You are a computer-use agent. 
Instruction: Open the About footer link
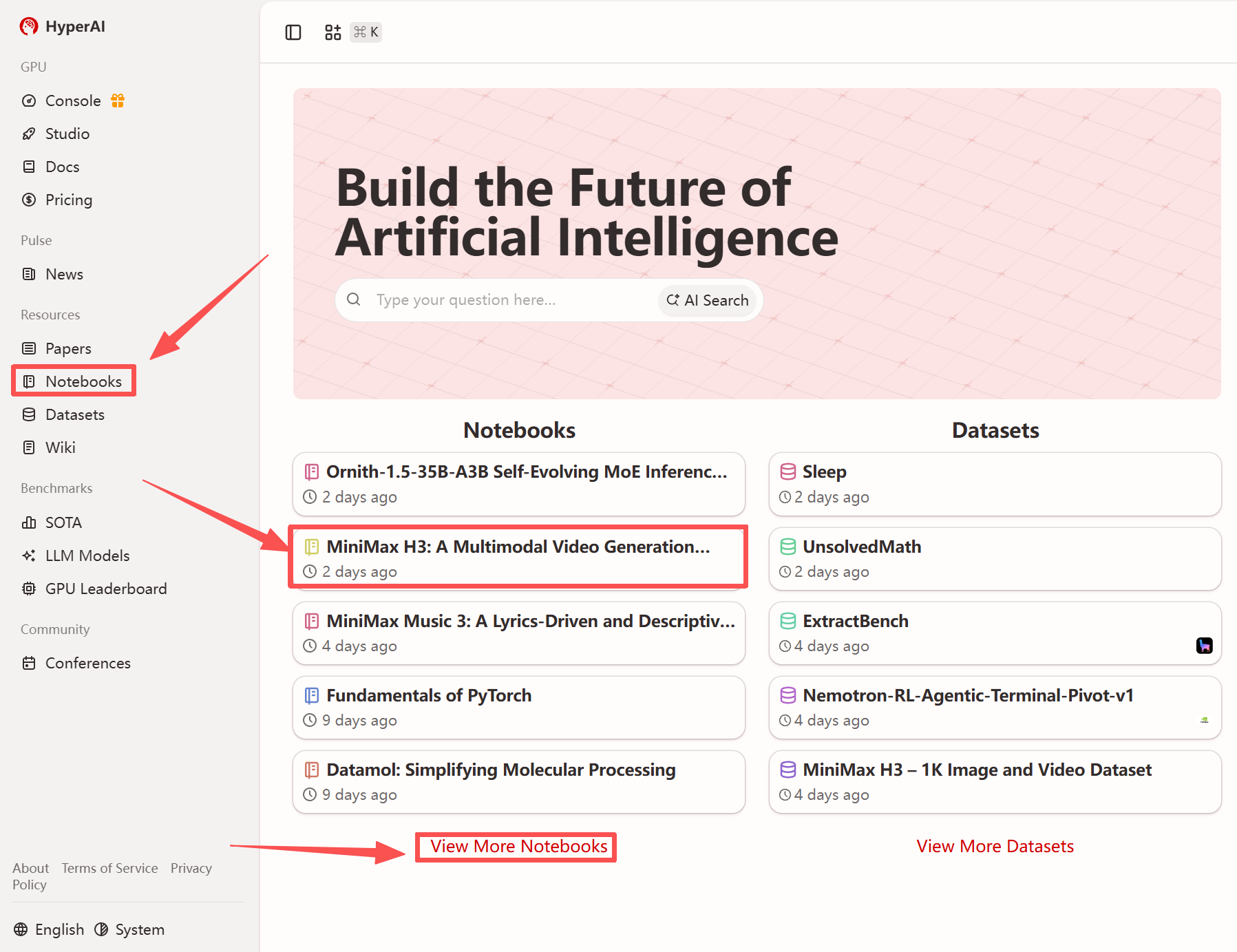click(30, 869)
